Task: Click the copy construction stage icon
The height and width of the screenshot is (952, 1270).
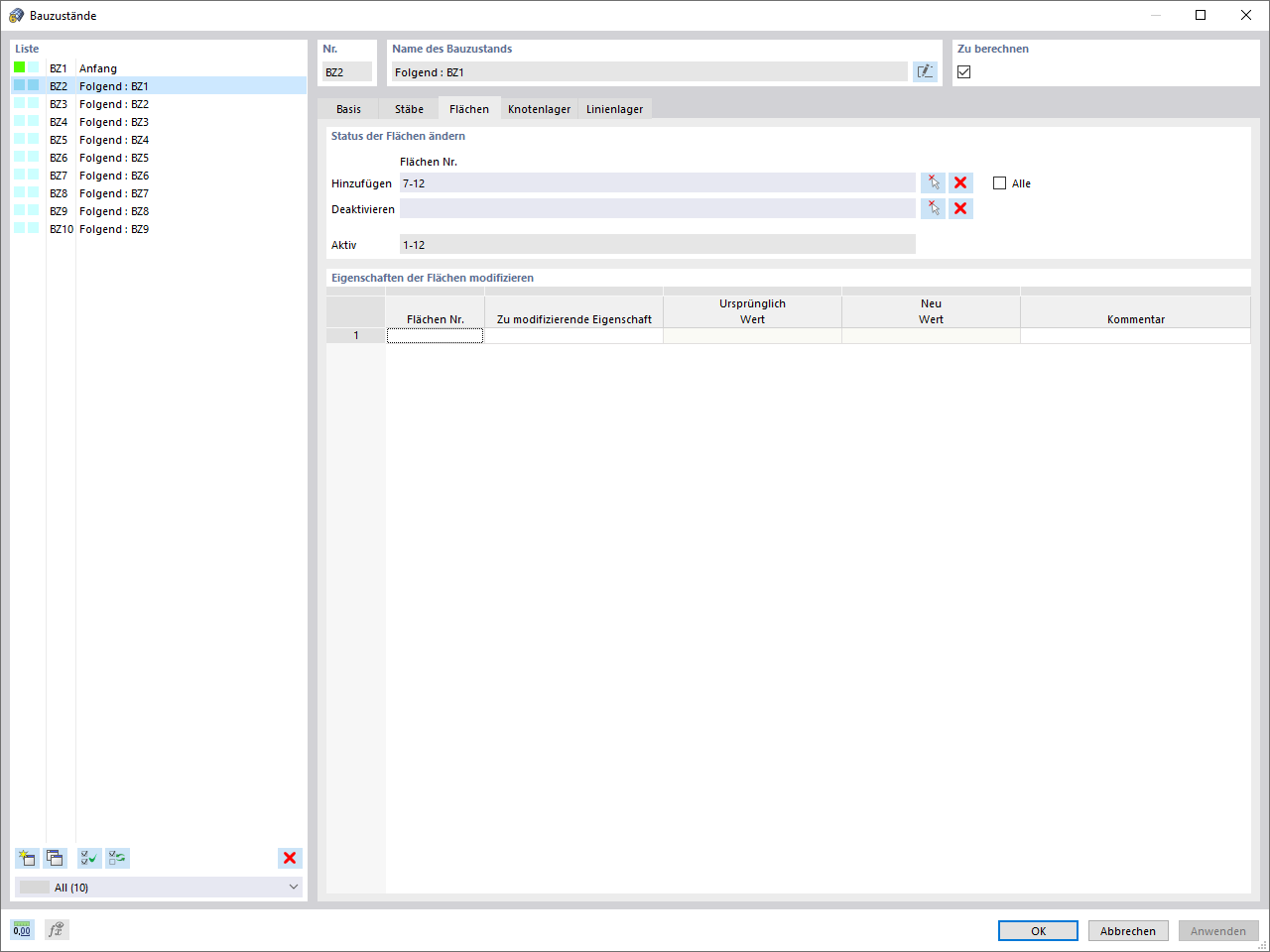Action: point(55,858)
